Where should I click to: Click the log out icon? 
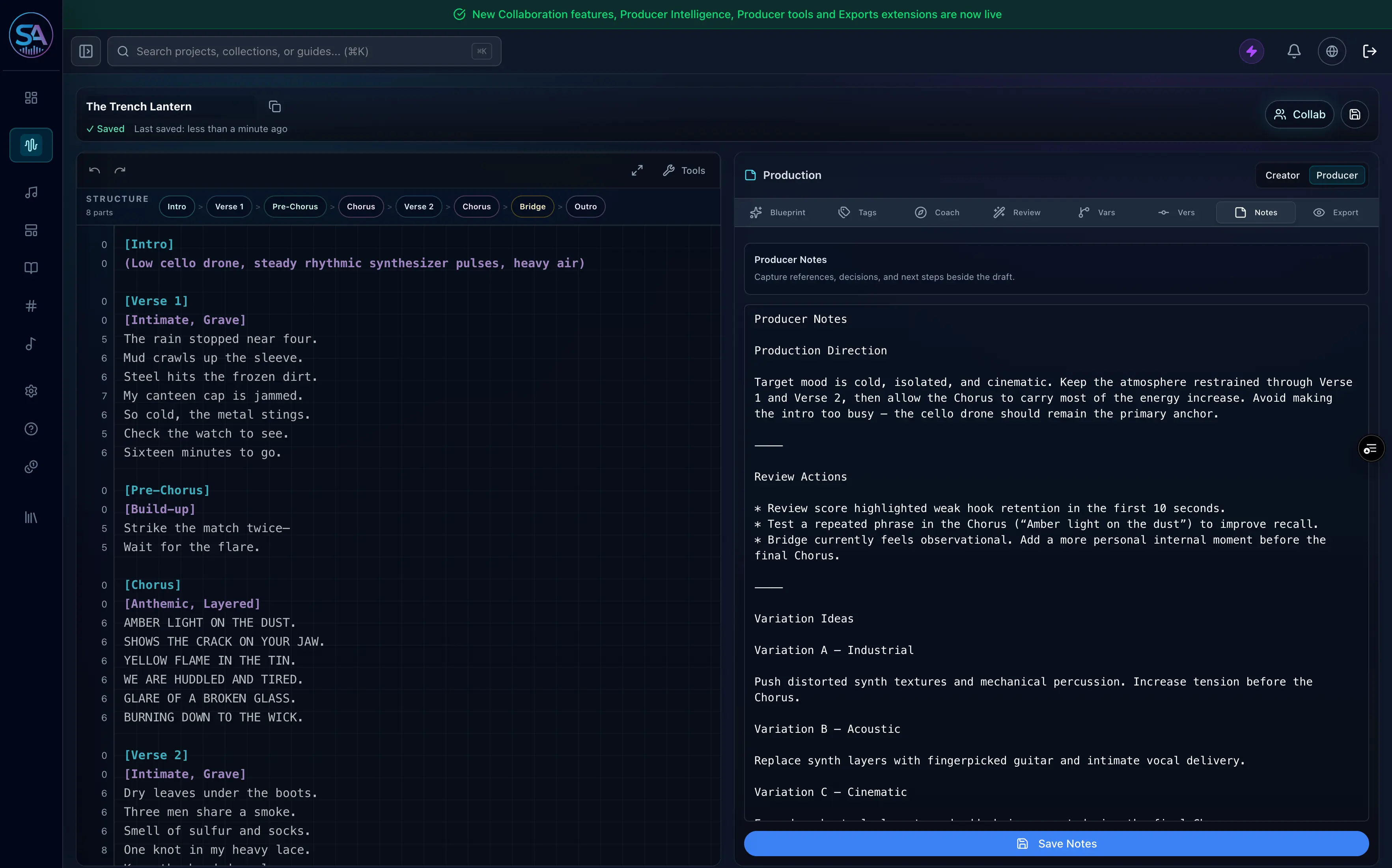(1370, 52)
